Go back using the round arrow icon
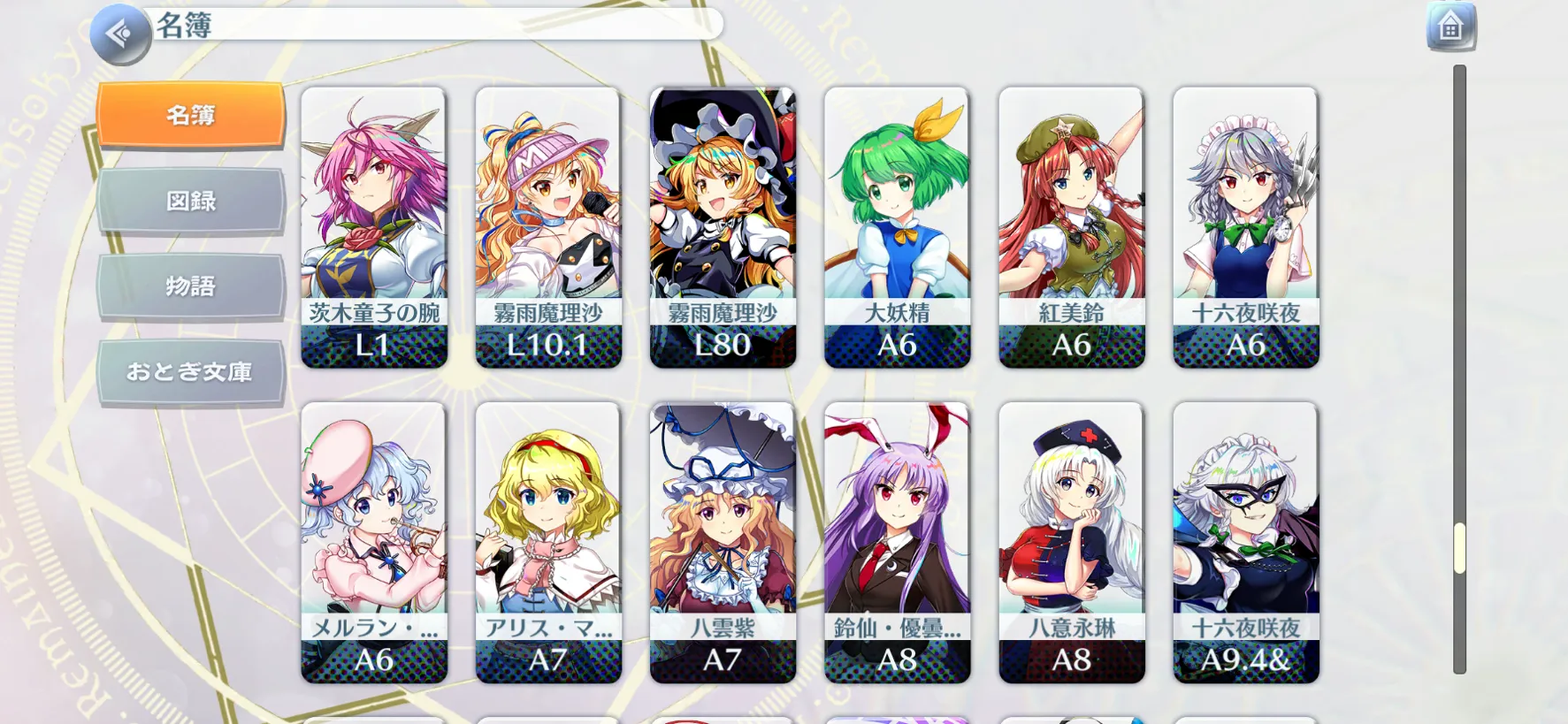 coord(120,34)
